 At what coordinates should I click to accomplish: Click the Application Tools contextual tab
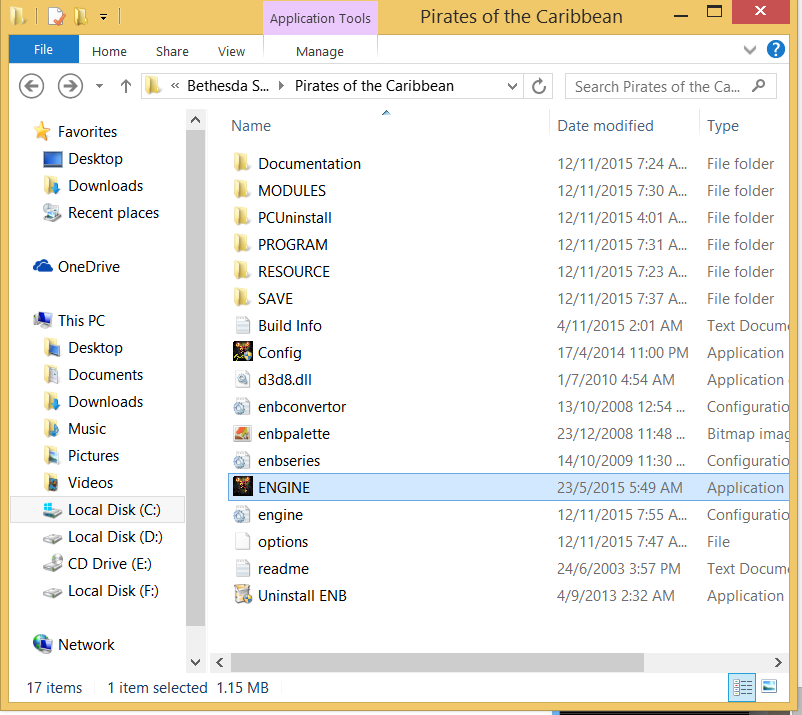(x=320, y=18)
